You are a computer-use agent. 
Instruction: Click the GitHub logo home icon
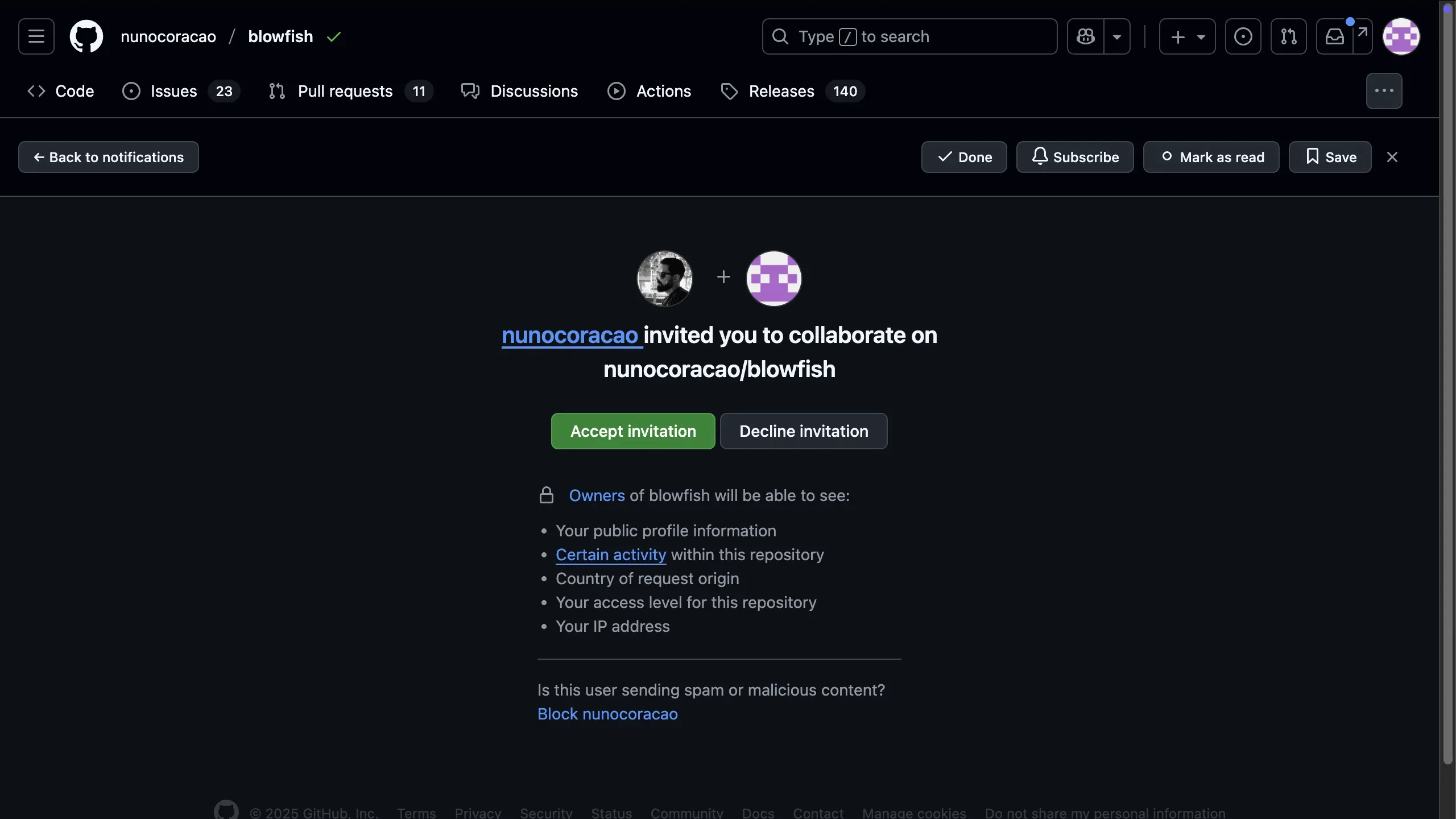click(86, 36)
